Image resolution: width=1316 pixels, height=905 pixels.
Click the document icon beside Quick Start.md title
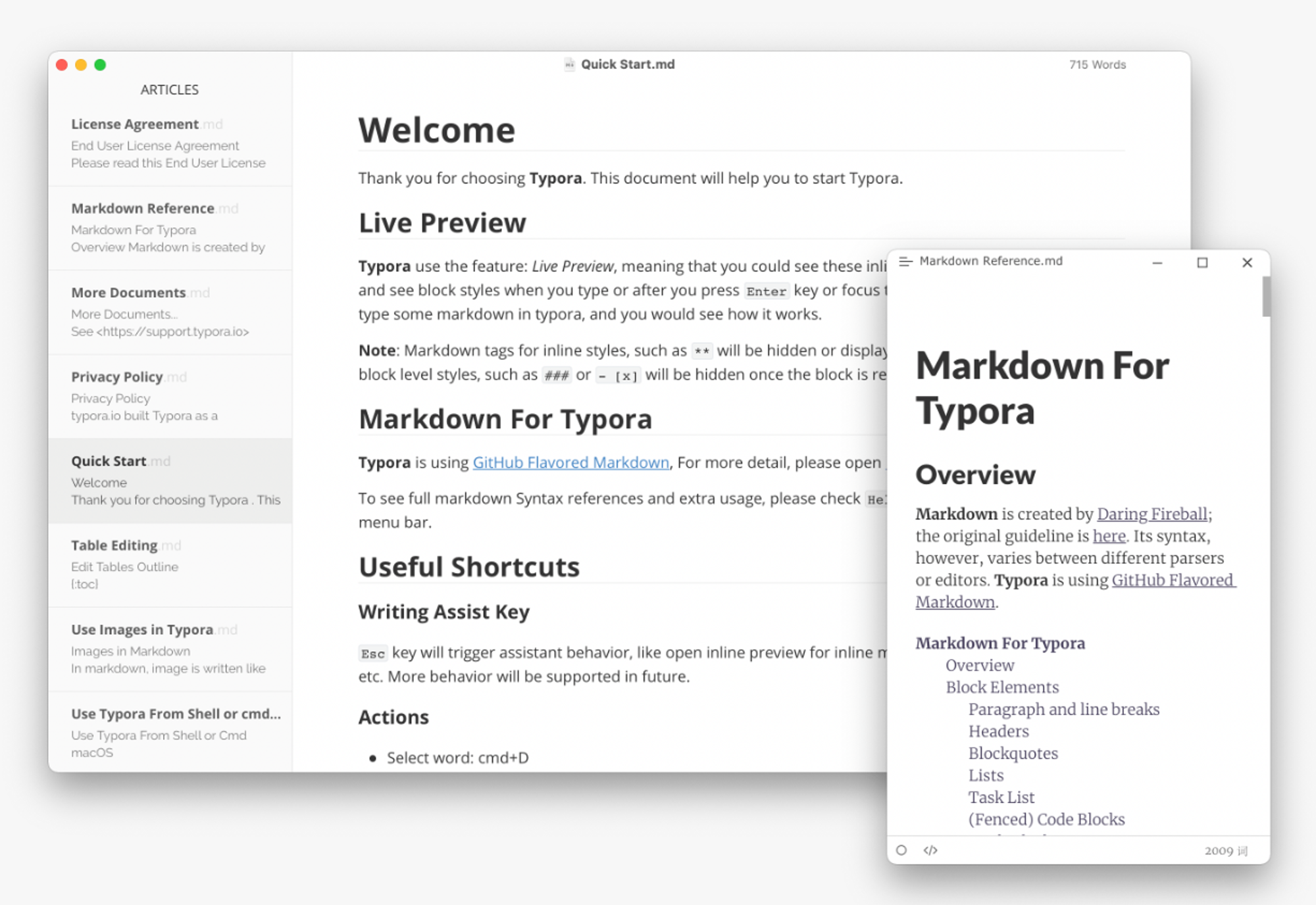click(x=569, y=64)
